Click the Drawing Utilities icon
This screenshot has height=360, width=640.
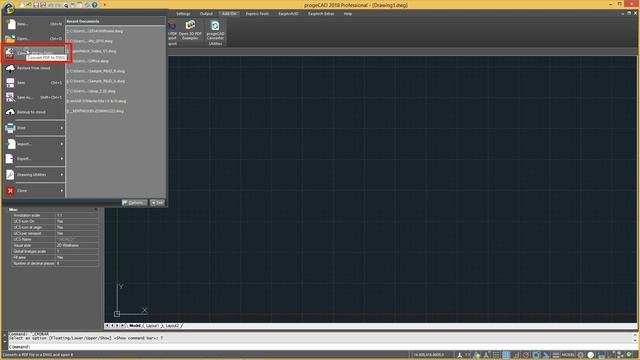10,175
